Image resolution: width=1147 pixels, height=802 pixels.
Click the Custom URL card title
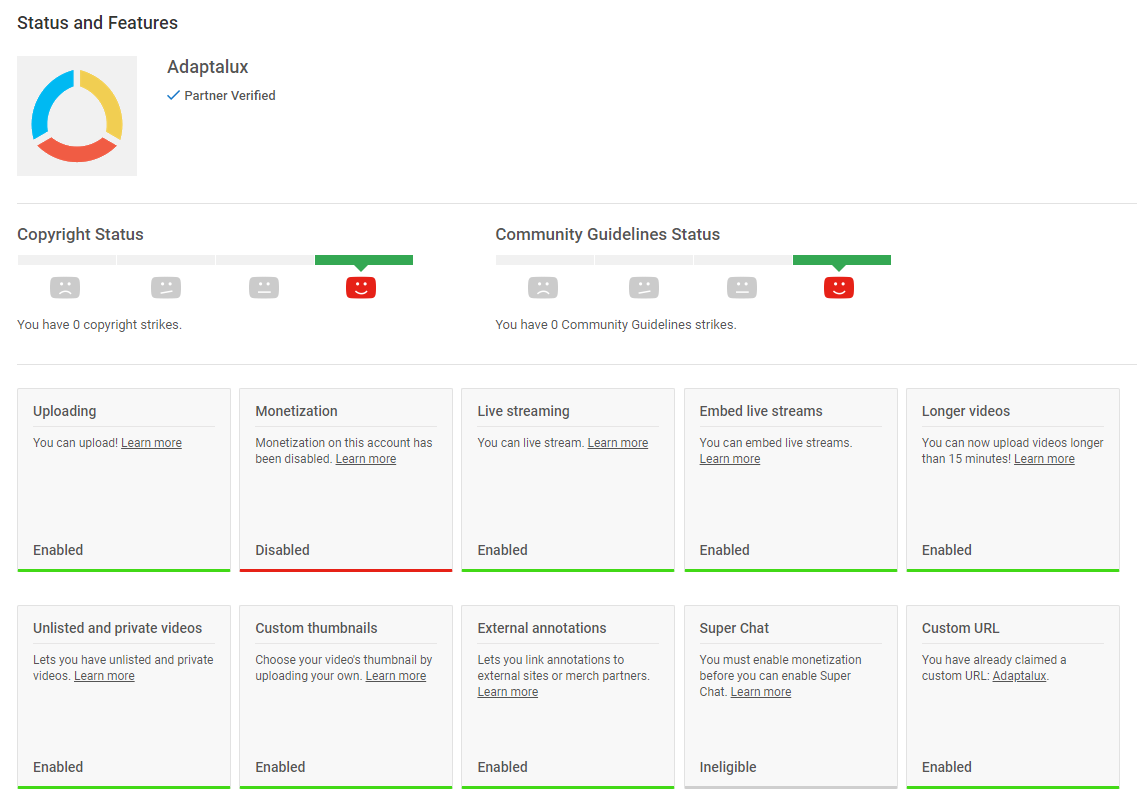pyautogui.click(x=960, y=629)
